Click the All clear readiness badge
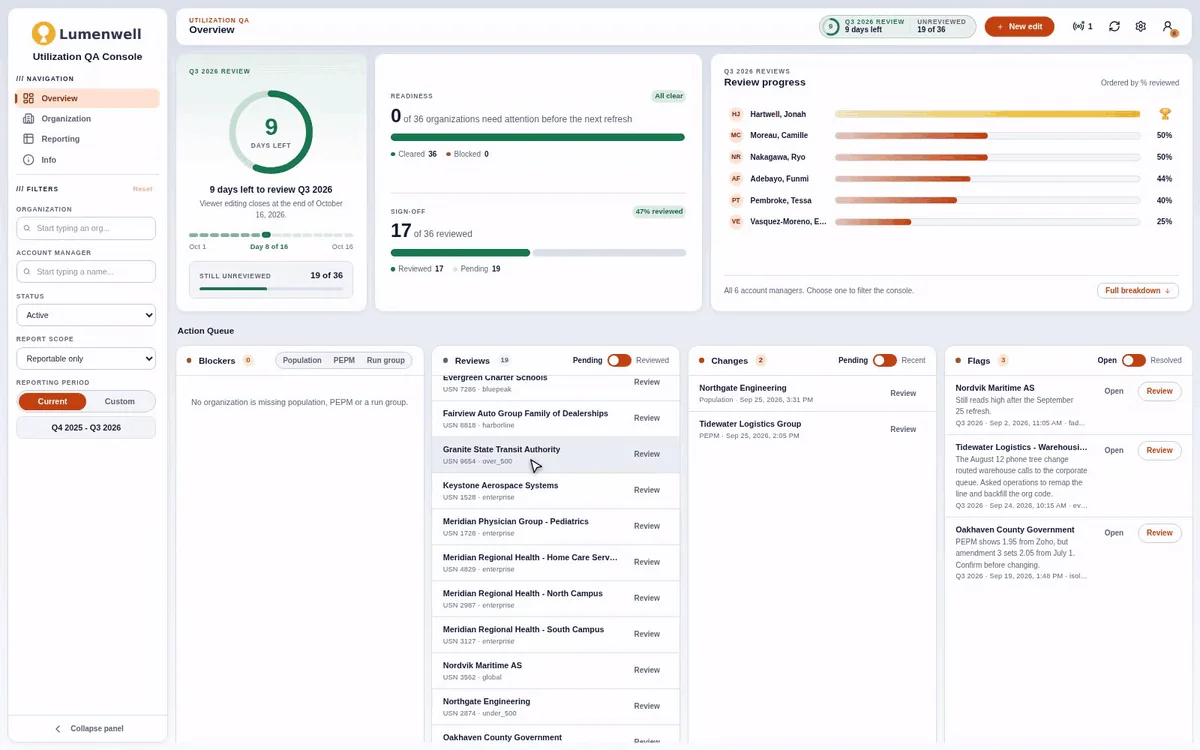 [x=668, y=96]
